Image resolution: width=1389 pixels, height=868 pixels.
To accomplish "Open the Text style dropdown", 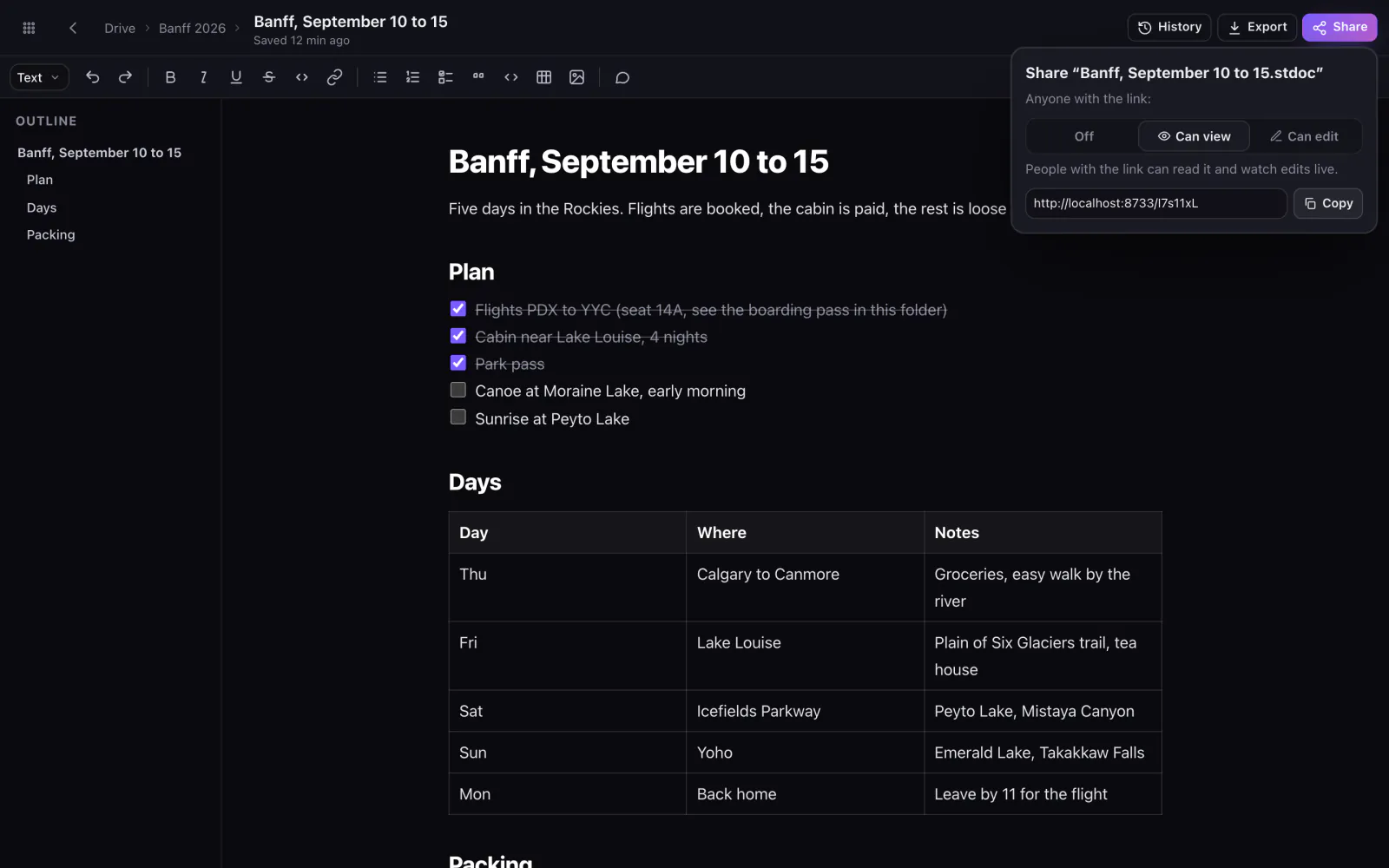I will tap(39, 77).
